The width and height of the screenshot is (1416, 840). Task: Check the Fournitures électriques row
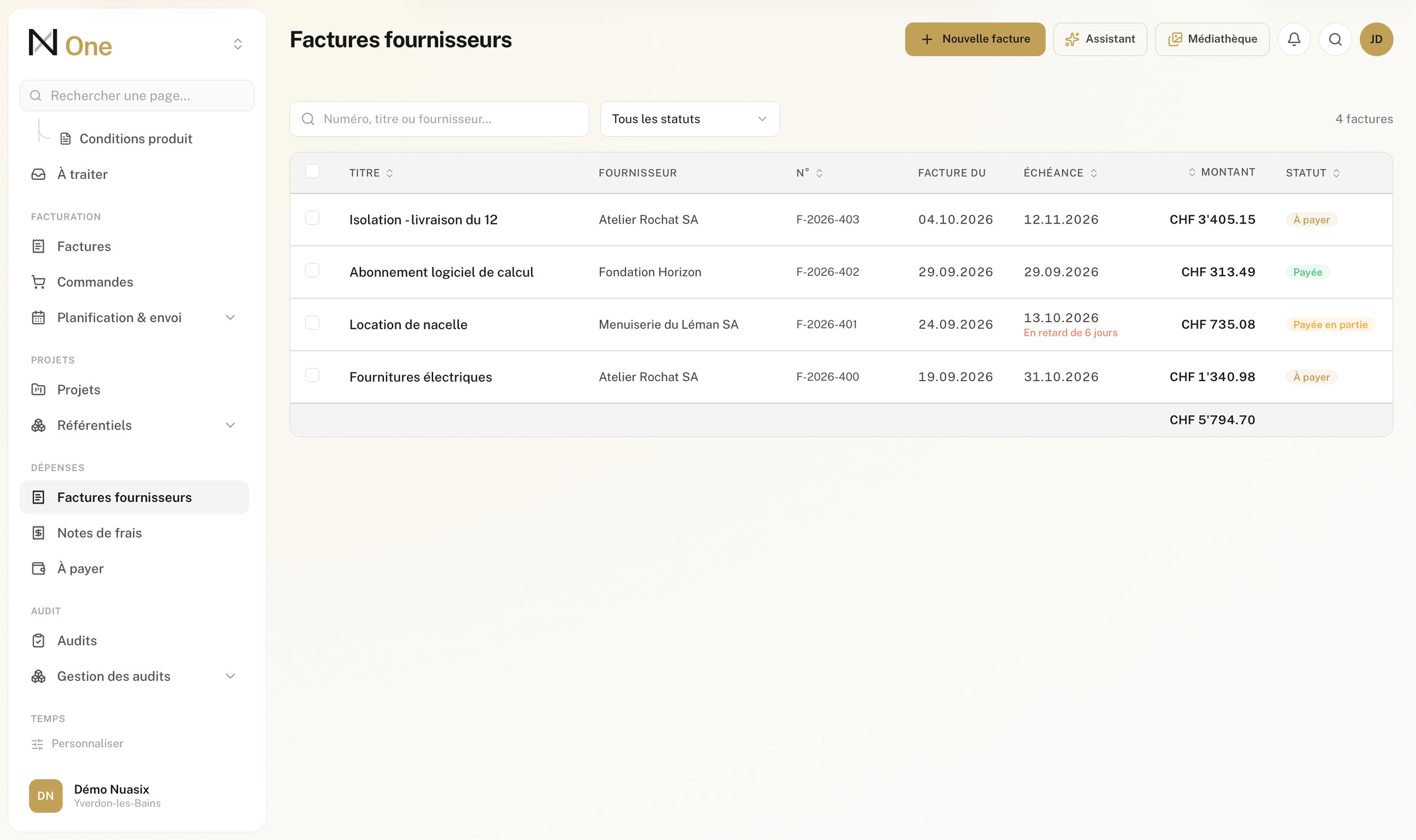pyautogui.click(x=312, y=375)
